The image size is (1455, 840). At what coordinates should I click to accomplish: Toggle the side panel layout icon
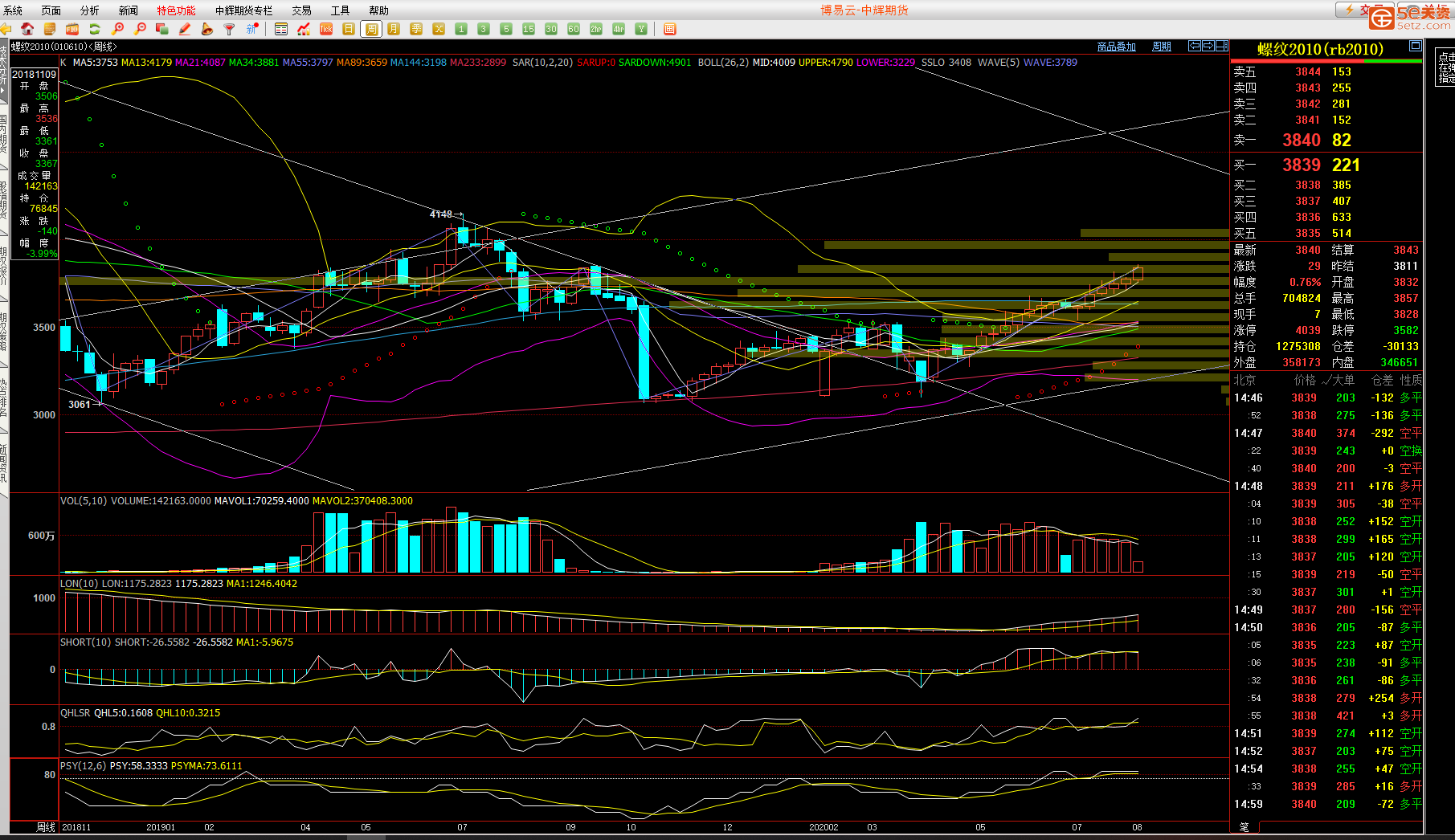coord(1221,46)
